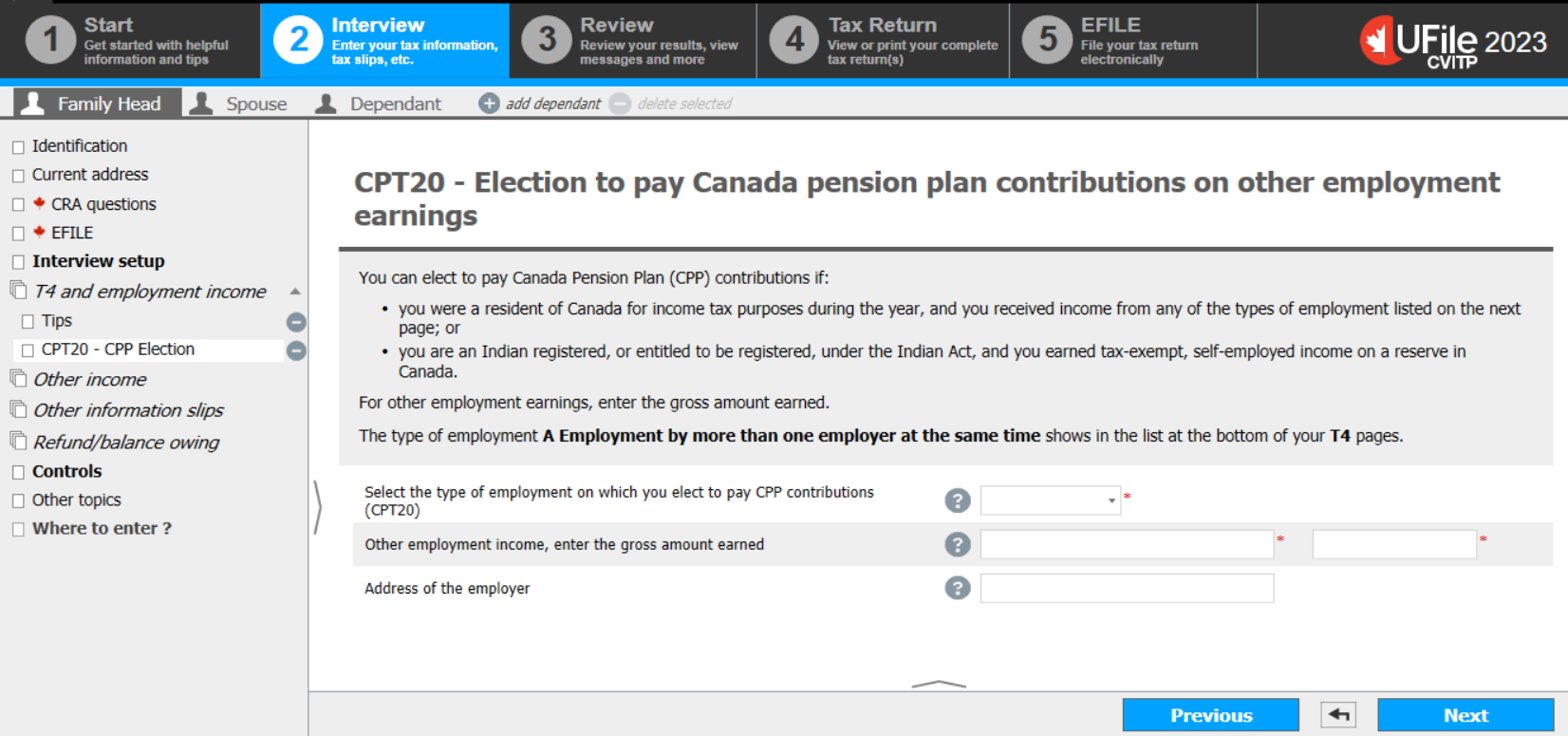Image resolution: width=1568 pixels, height=736 pixels.
Task: Expand the upward chevron at the page bottom
Action: click(938, 683)
